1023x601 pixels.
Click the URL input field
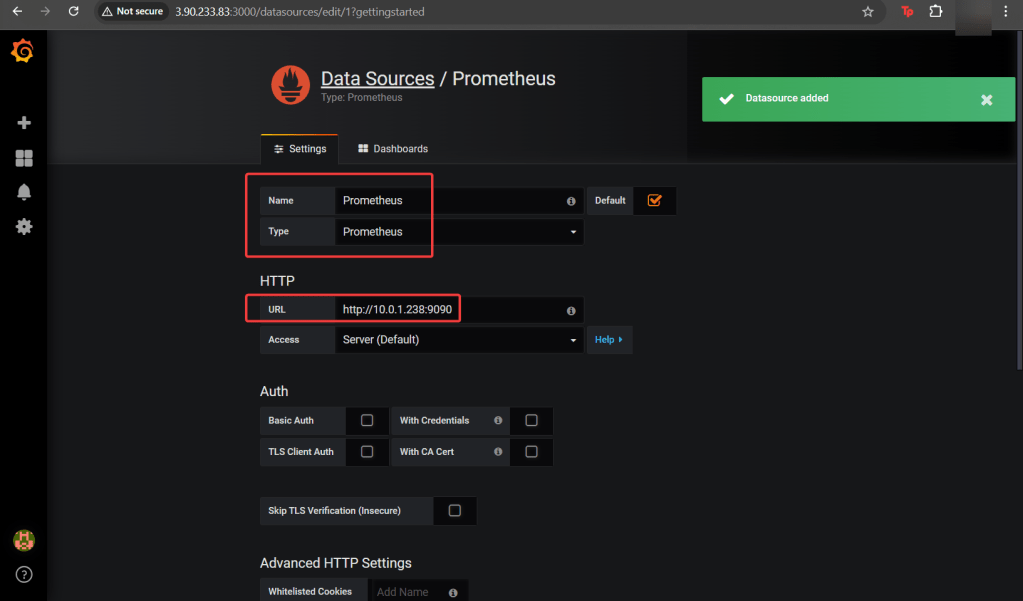pyautogui.click(x=450, y=310)
